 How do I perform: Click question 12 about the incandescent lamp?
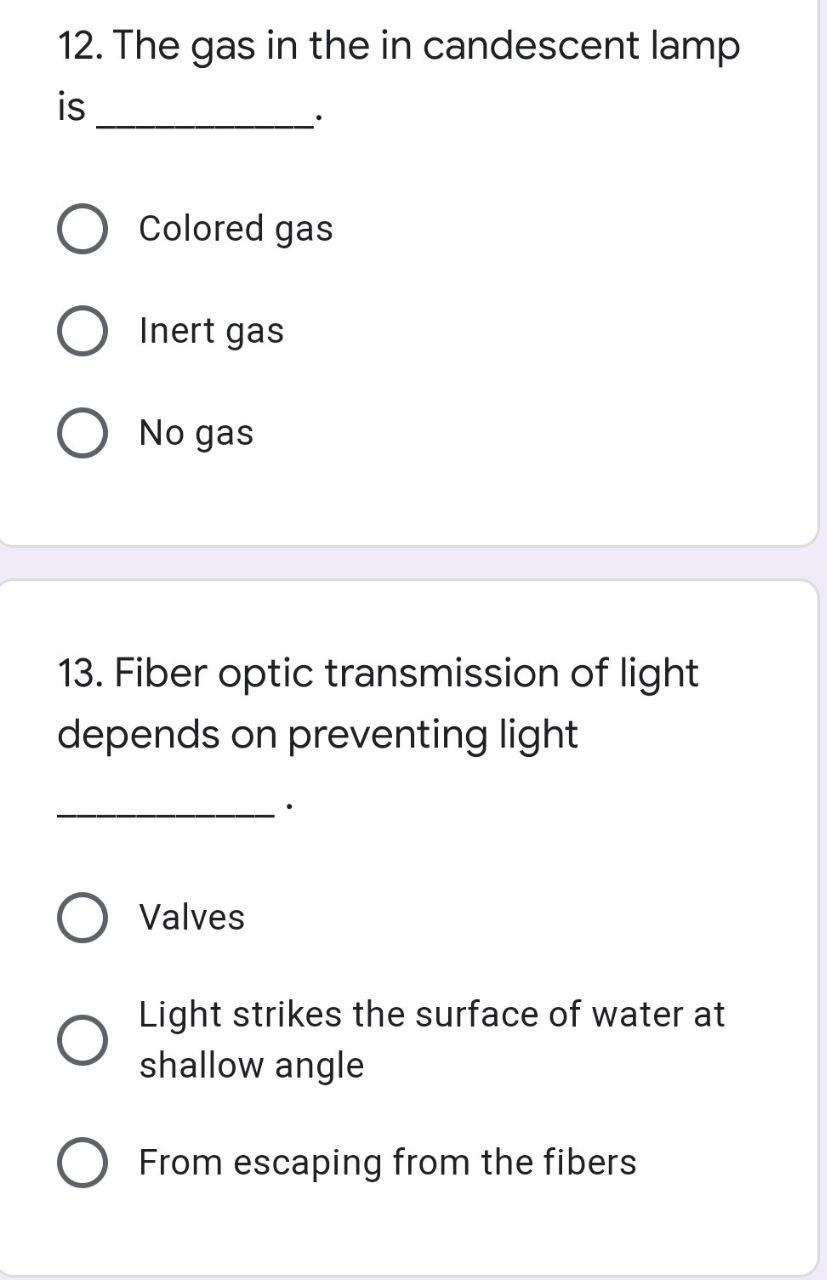[398, 44]
